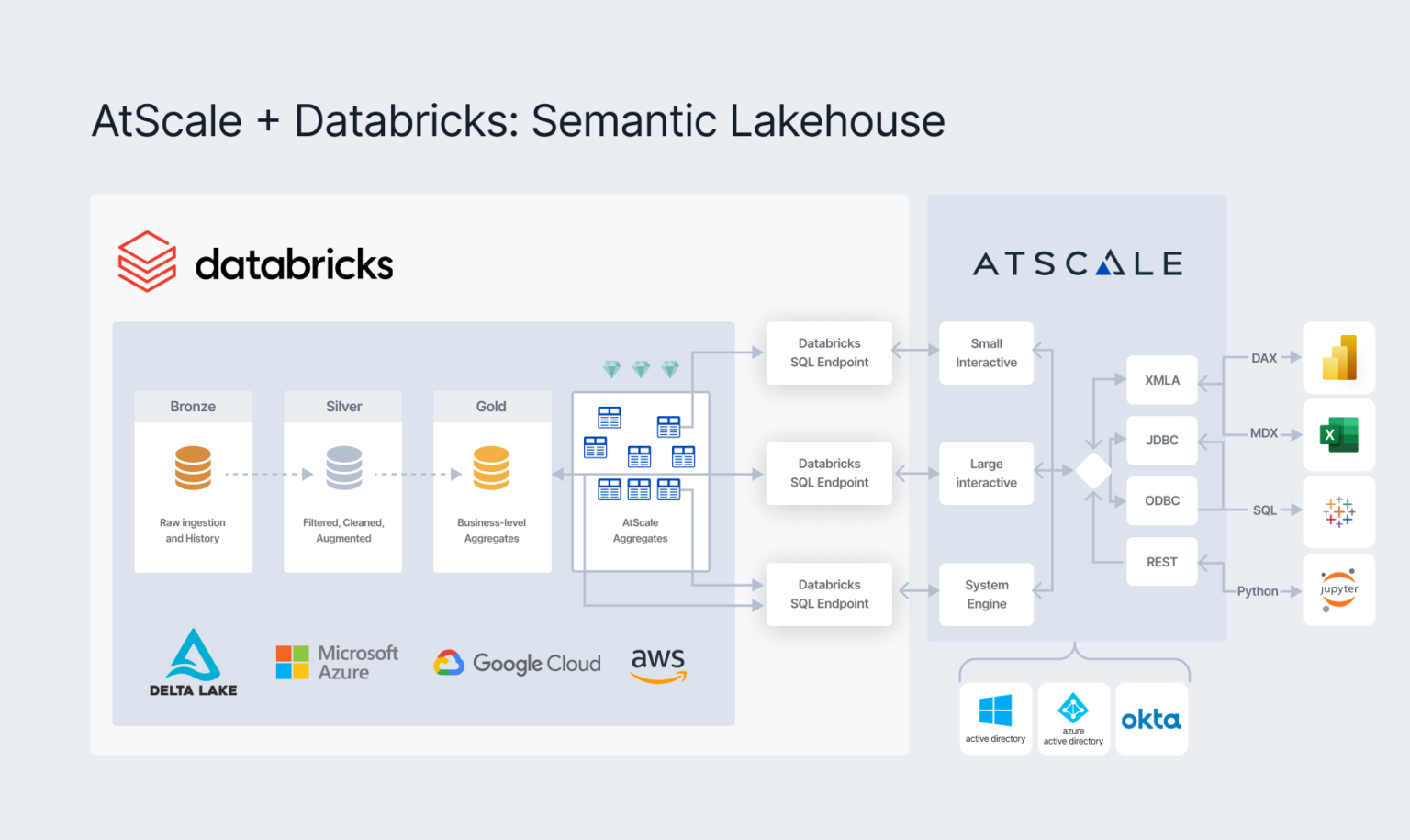
Task: Click the Microsoft Azure logo
Action: point(336,662)
